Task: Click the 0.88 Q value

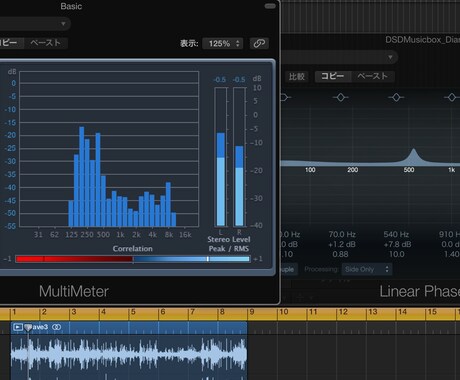Action: (x=340, y=254)
